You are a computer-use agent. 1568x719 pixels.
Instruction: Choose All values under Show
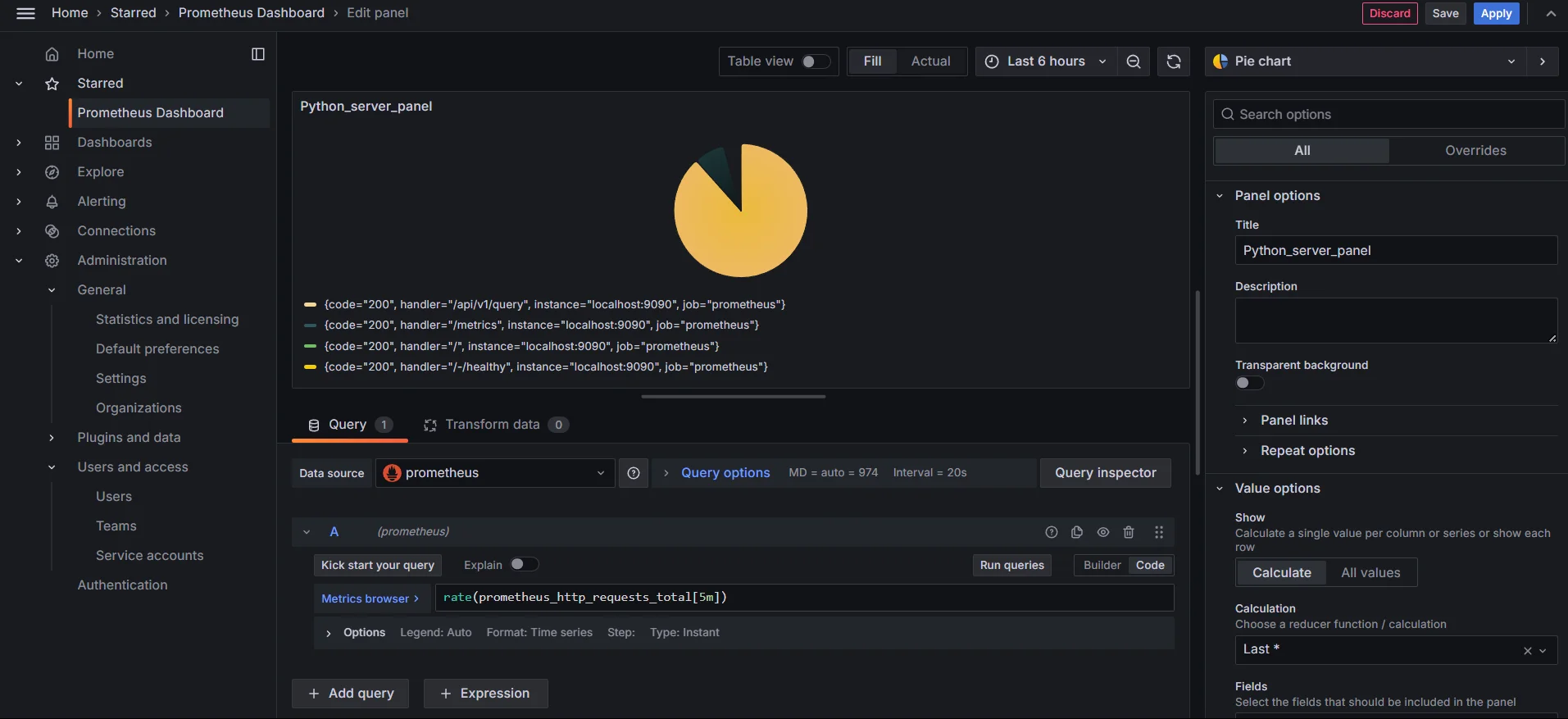pos(1370,573)
